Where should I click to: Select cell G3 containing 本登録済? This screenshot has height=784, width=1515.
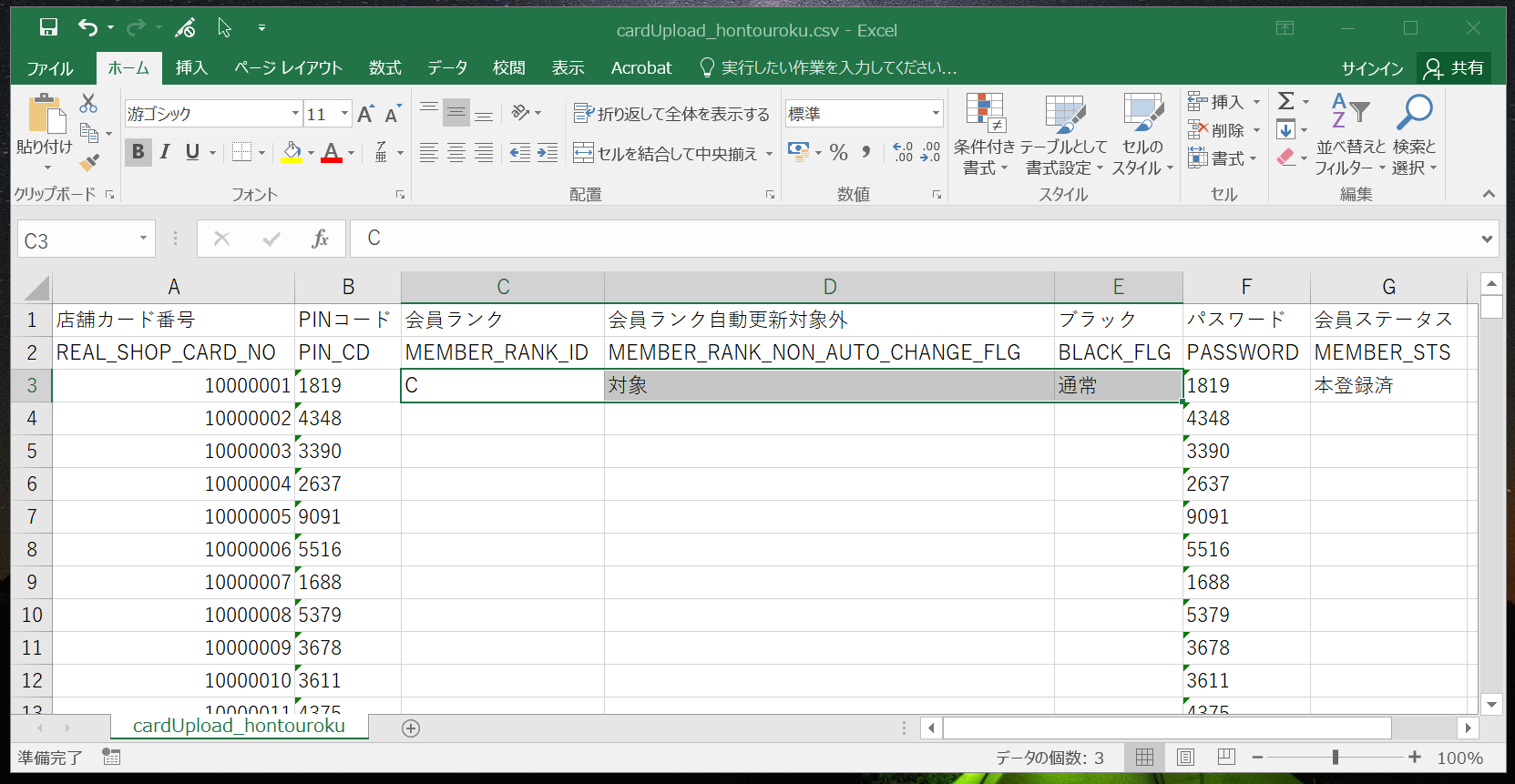click(1387, 385)
